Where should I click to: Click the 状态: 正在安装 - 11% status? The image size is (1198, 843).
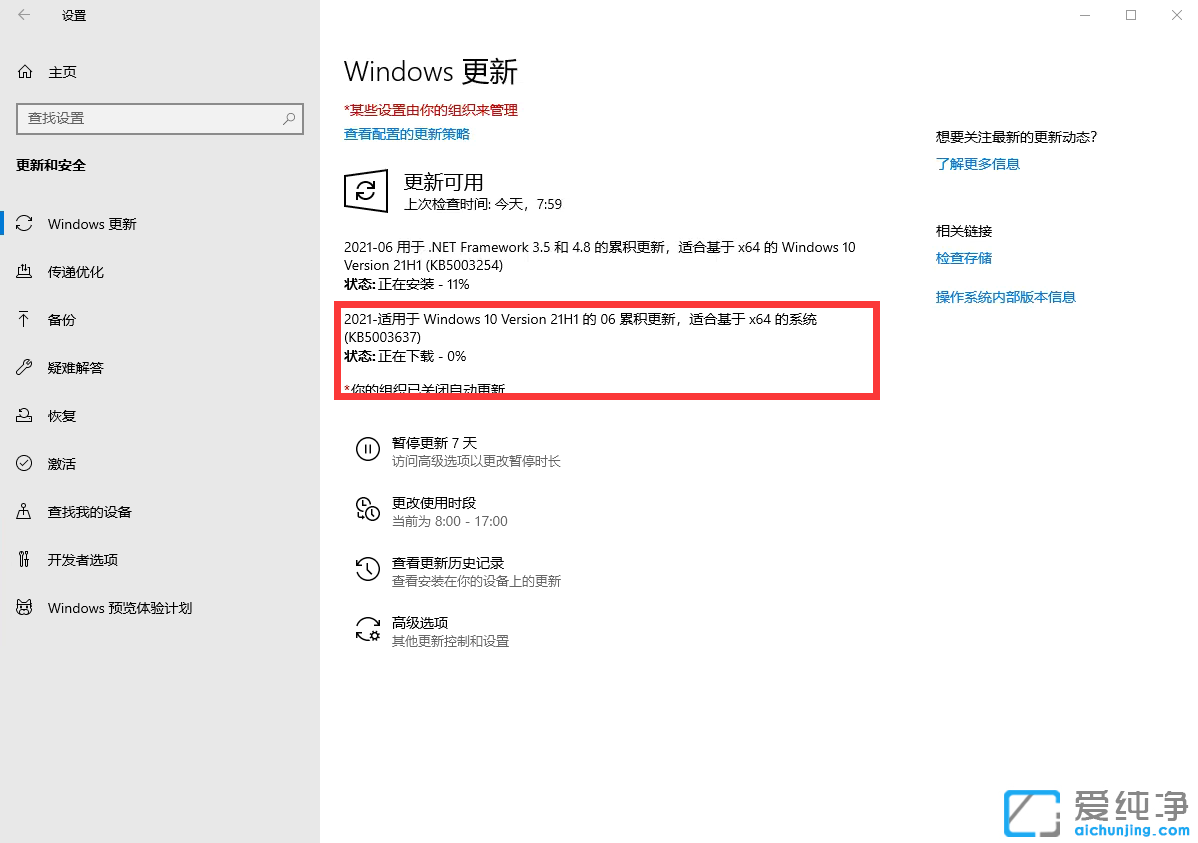[406, 284]
